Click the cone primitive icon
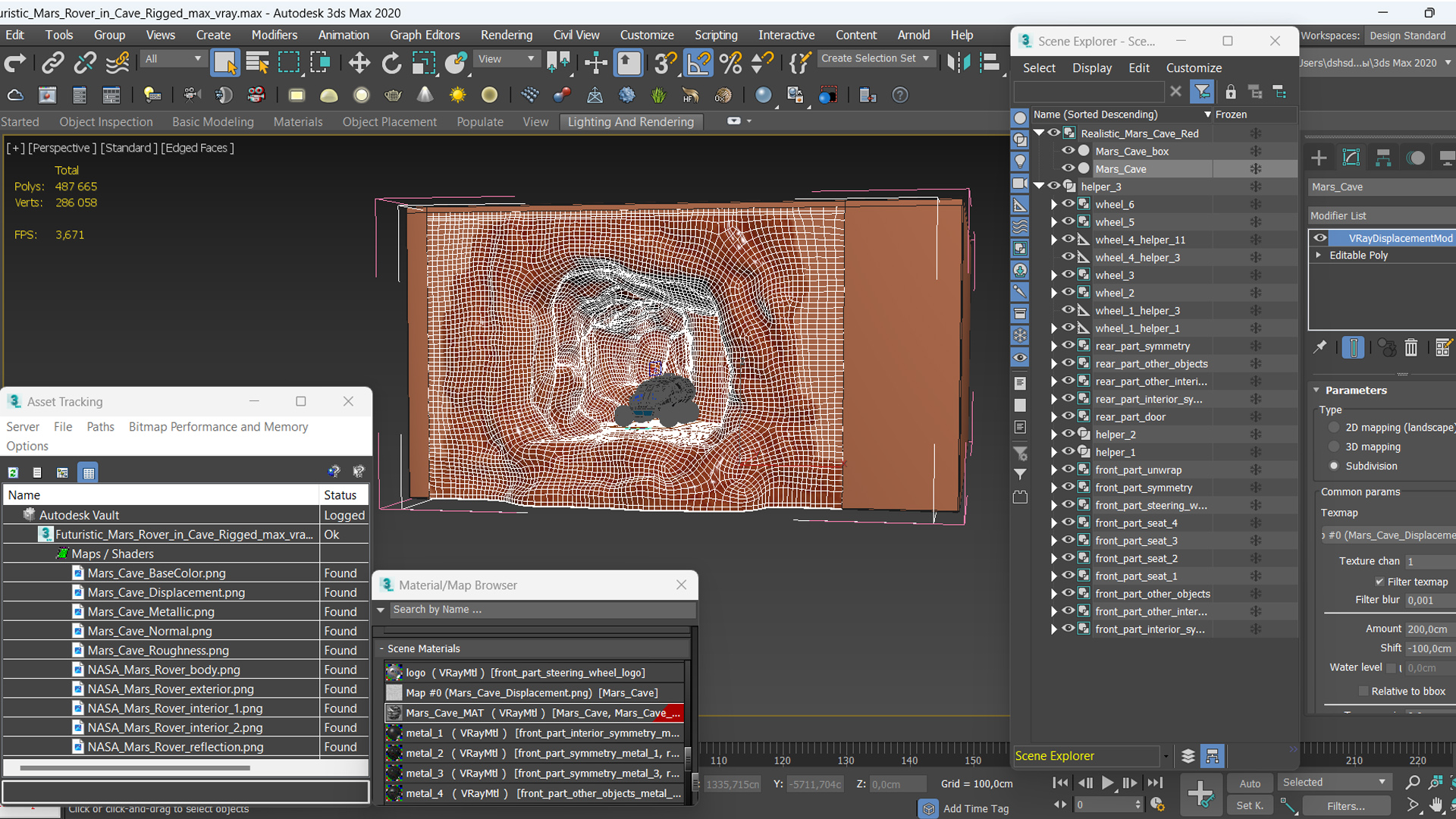This screenshot has width=1456, height=819. coord(425,95)
